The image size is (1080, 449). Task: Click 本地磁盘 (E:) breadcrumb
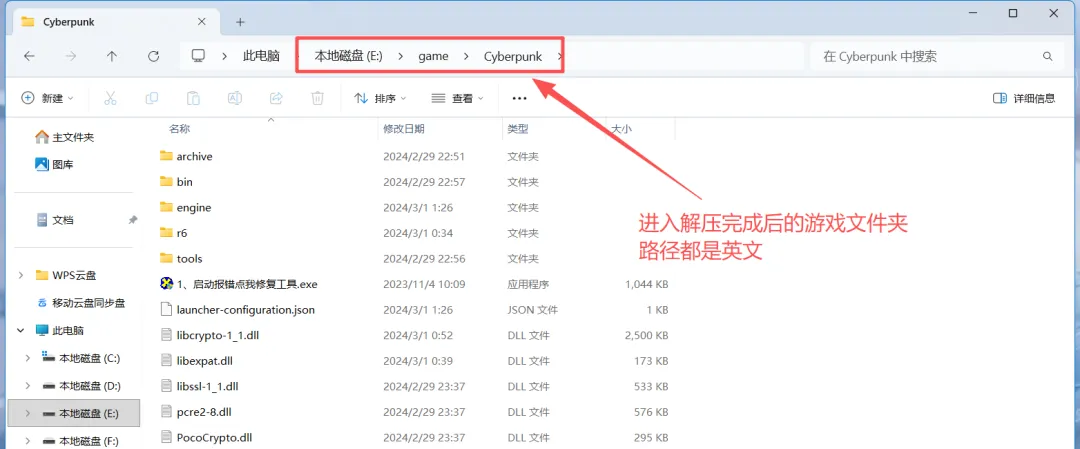pos(349,56)
